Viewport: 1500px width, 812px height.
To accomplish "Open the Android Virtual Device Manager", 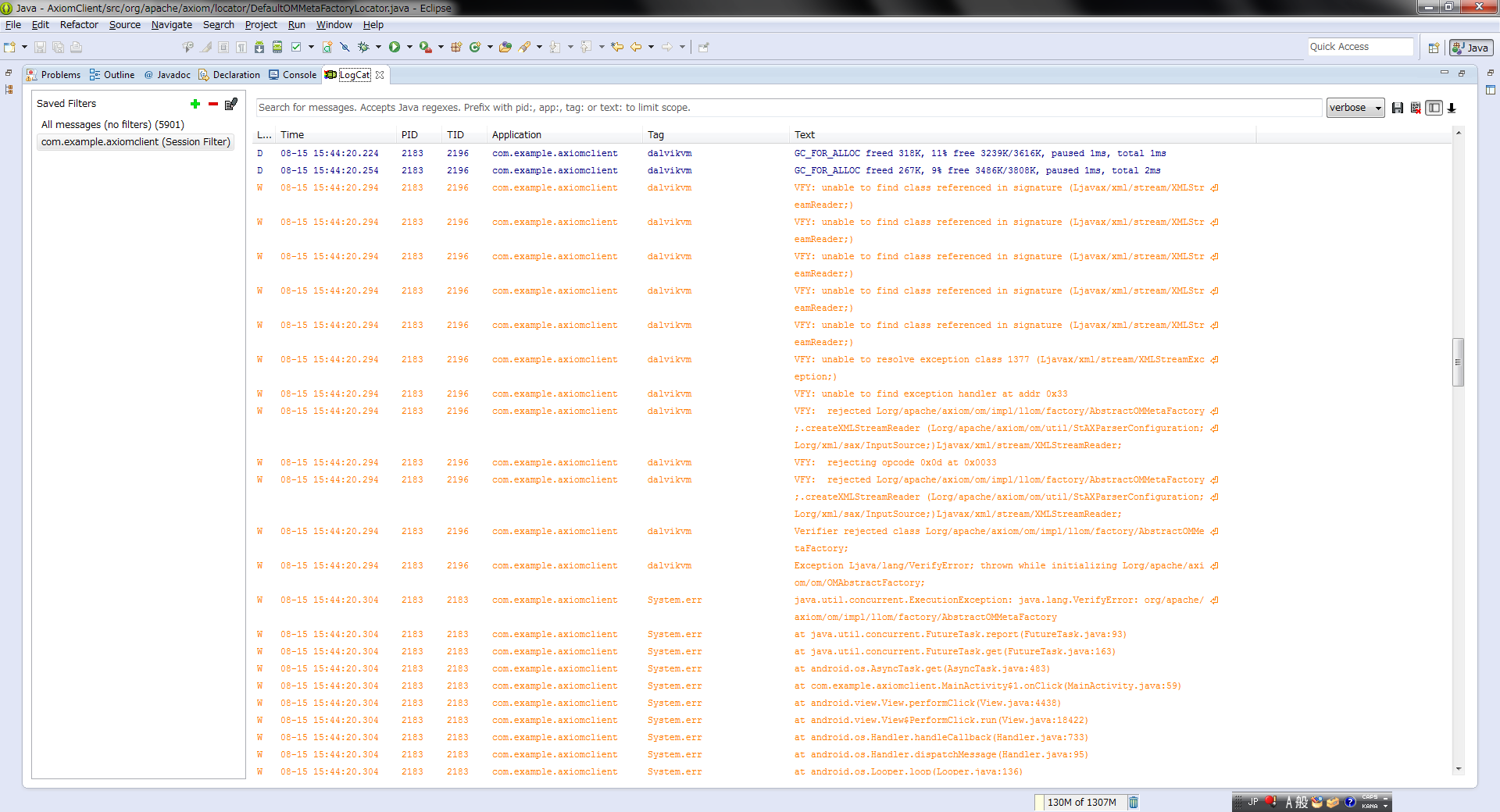I will 277,47.
